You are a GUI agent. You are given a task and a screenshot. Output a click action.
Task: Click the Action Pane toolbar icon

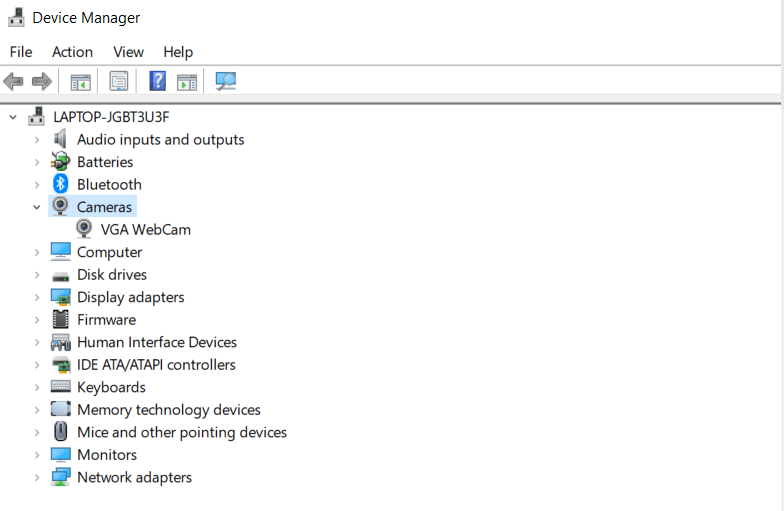point(187,82)
